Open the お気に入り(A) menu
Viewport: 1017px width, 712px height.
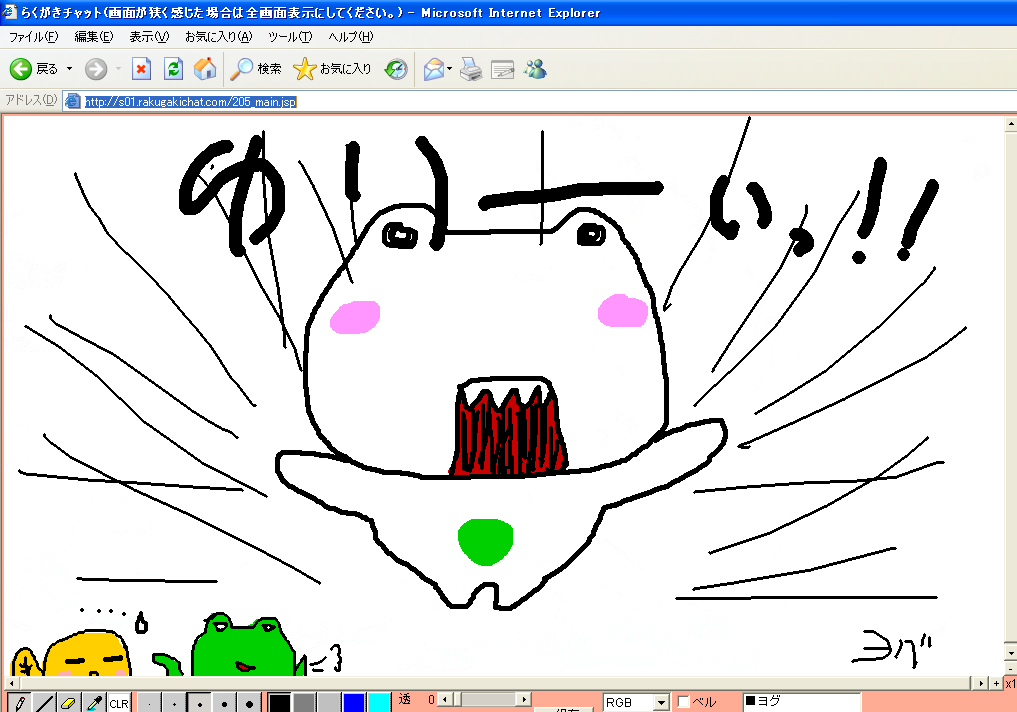pyautogui.click(x=219, y=37)
